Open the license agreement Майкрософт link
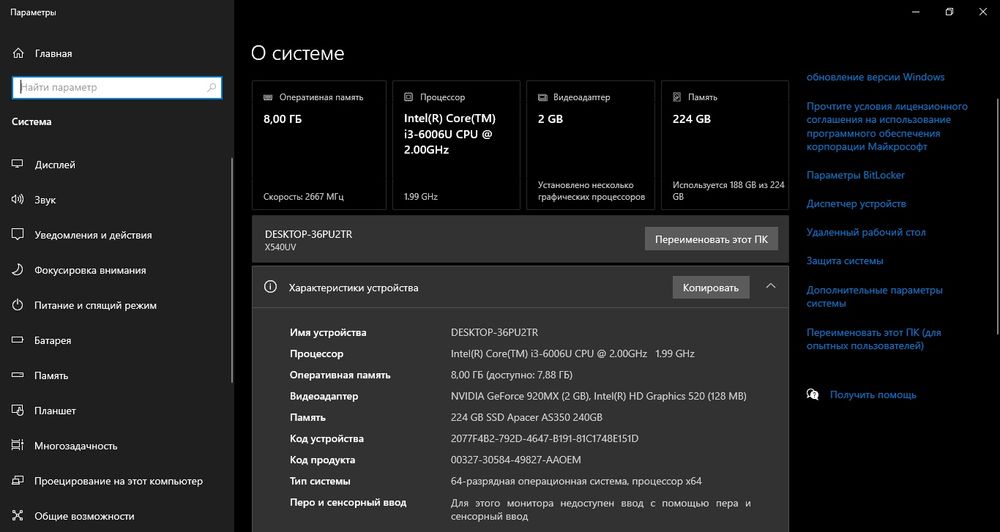Image resolution: width=1000 pixels, height=532 pixels. [886, 126]
